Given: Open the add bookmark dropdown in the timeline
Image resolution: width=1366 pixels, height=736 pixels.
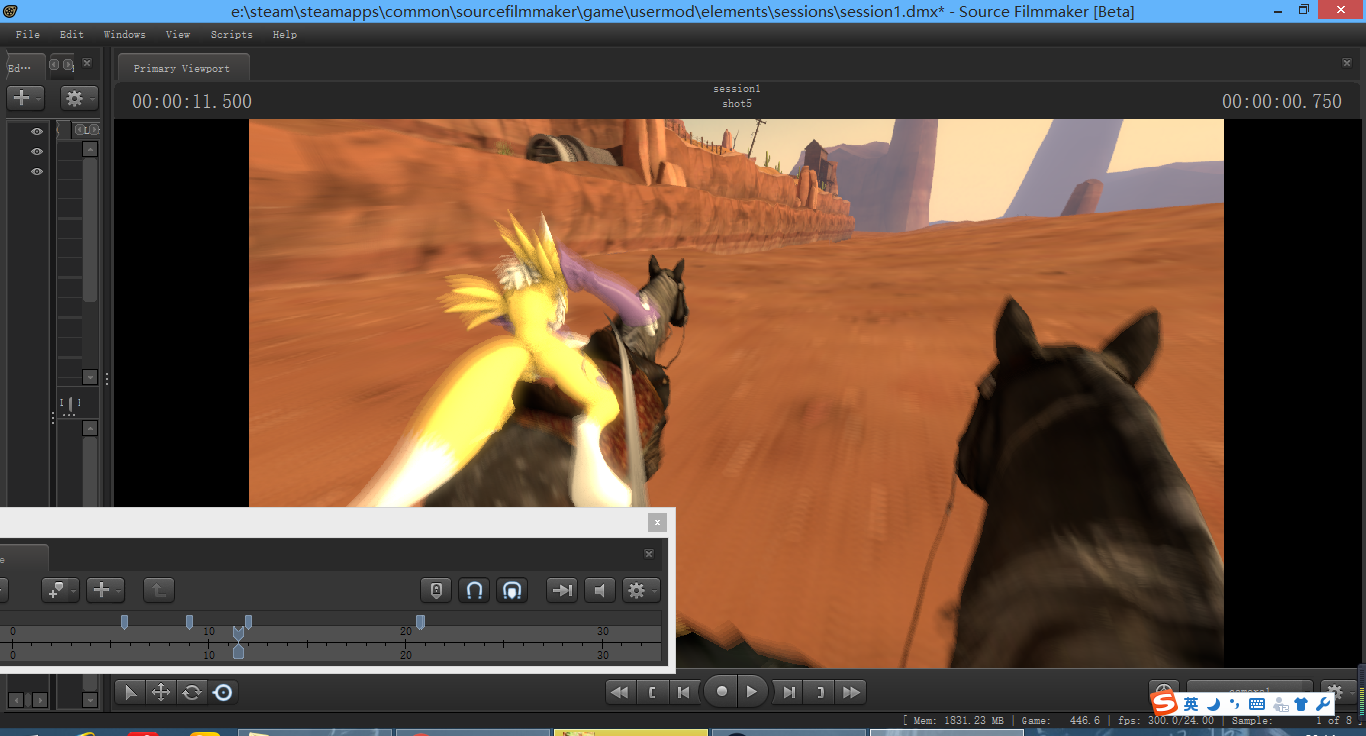Looking at the screenshot, I should point(60,590).
